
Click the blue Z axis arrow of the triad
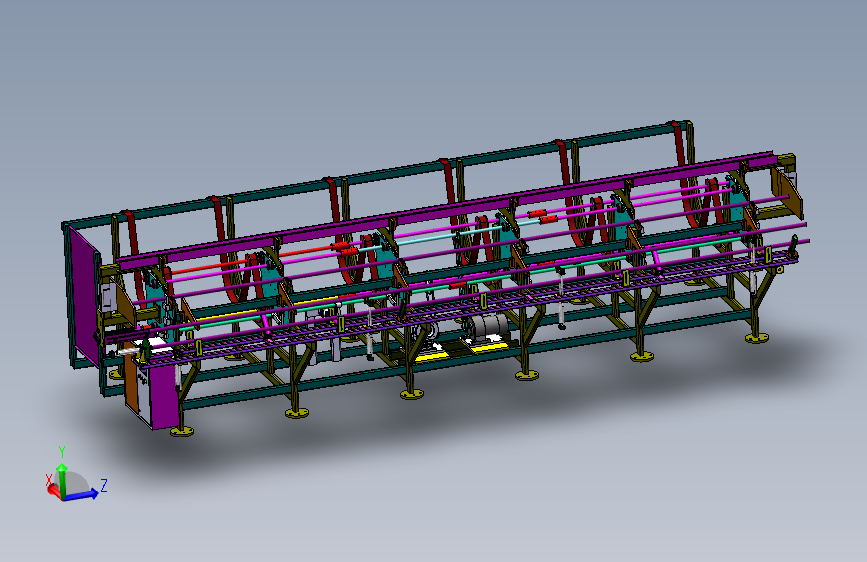click(82, 495)
